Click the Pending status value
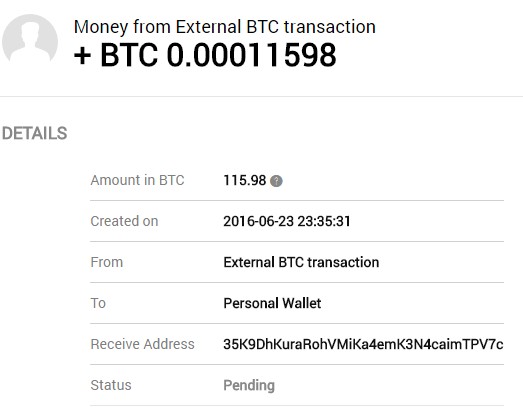 249,385
